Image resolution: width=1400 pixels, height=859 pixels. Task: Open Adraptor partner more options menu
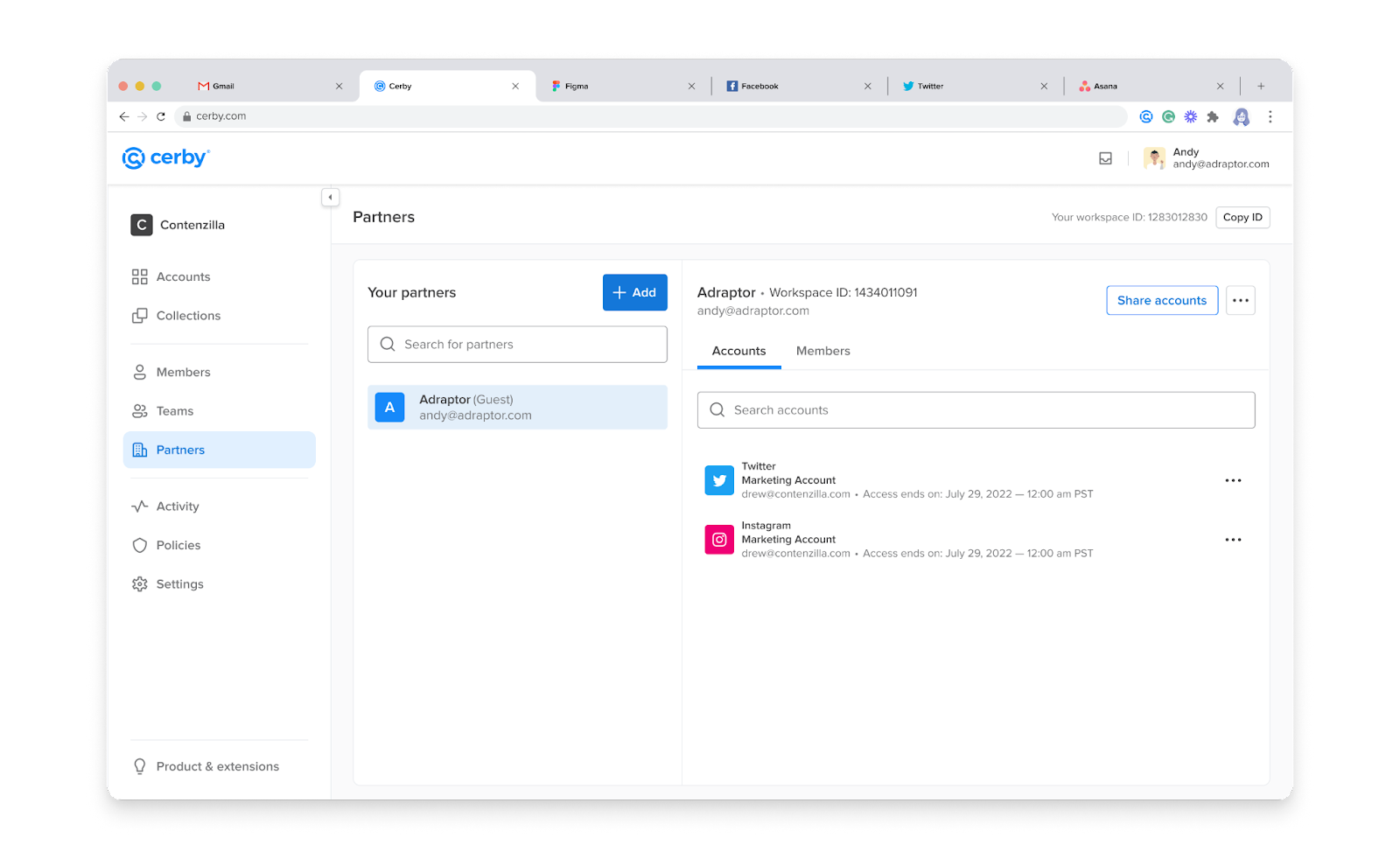click(1241, 300)
